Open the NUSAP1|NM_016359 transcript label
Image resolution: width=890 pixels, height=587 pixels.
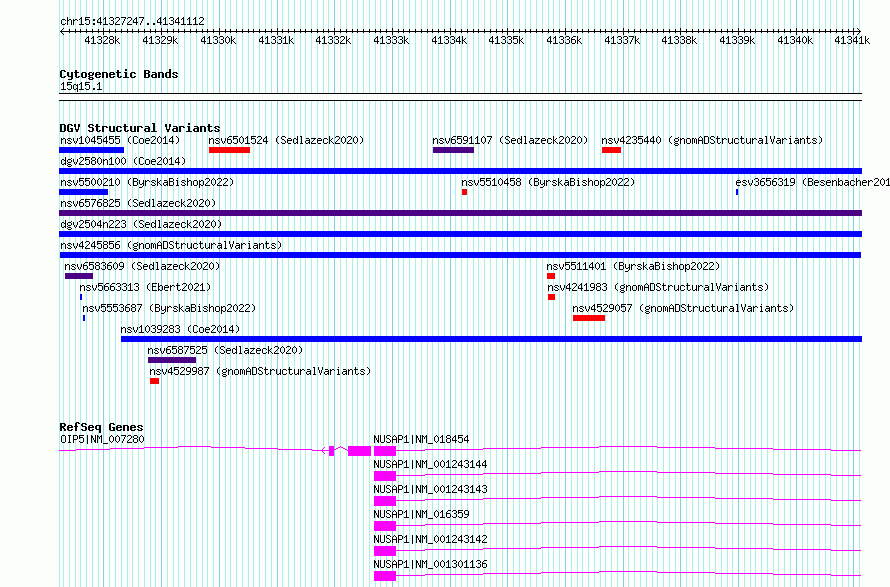click(x=421, y=514)
